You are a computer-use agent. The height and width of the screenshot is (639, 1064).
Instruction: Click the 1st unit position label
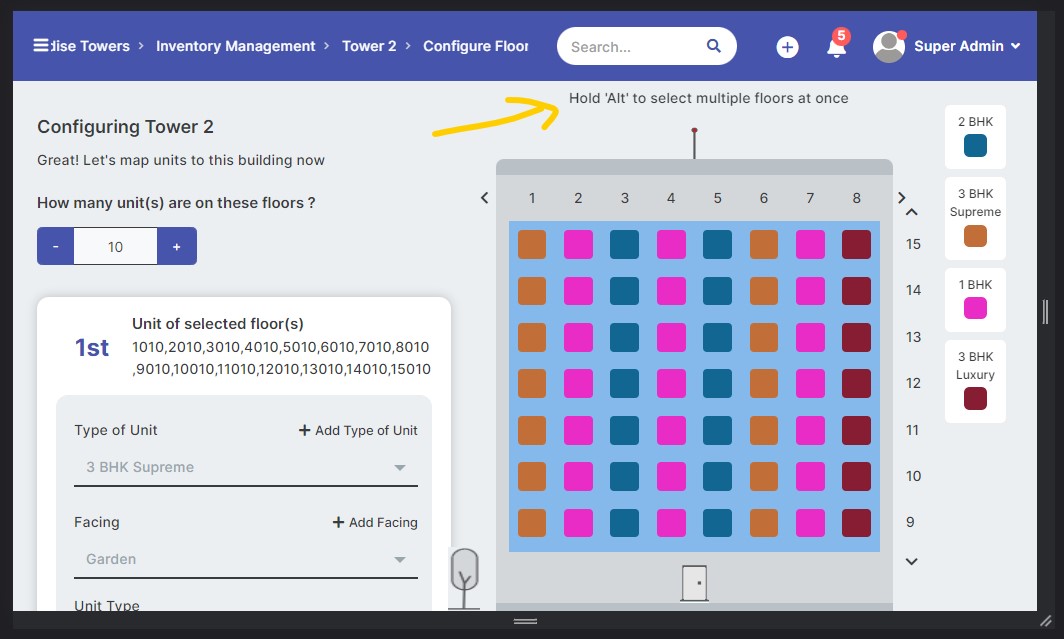pos(92,347)
